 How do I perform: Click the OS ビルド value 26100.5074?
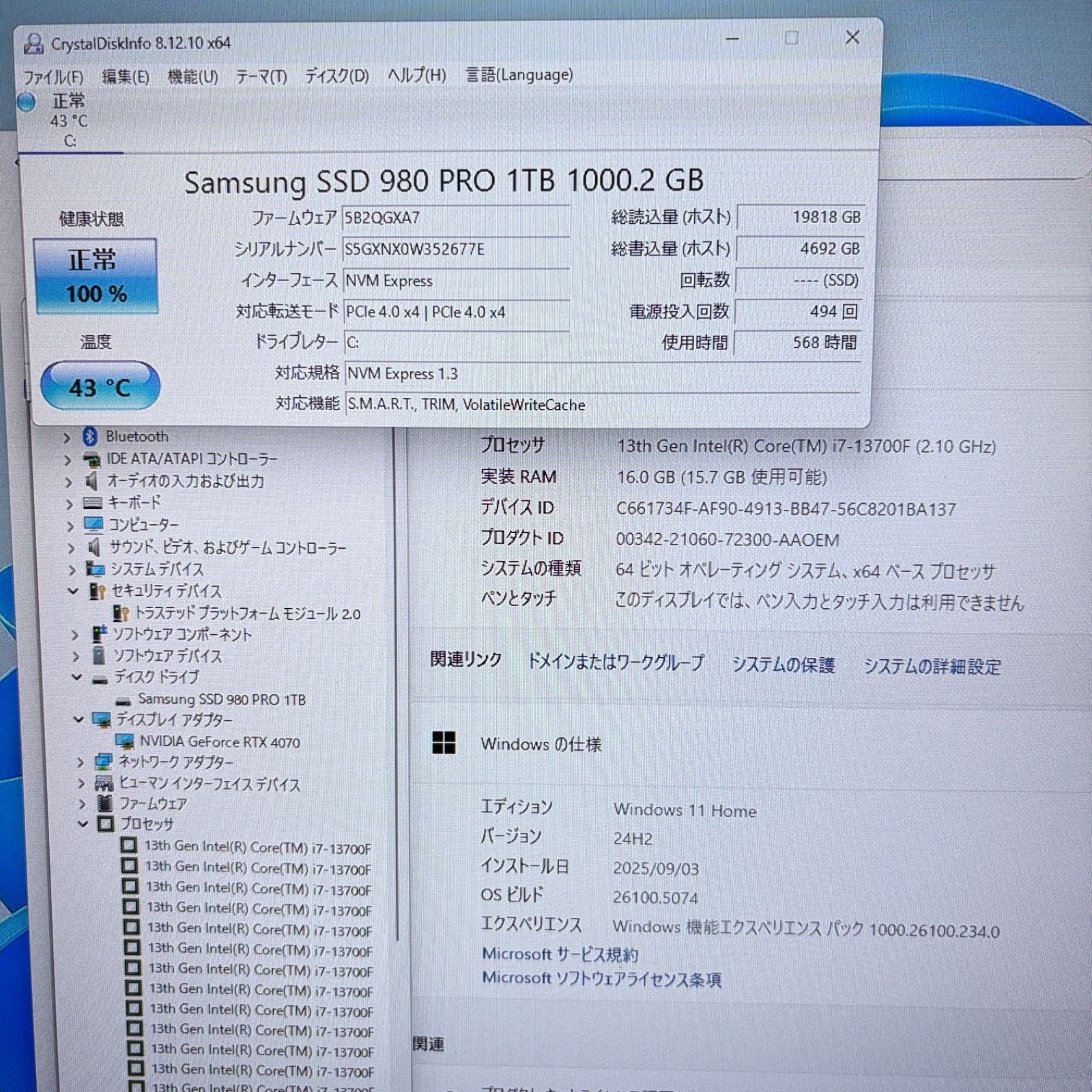pos(655,897)
